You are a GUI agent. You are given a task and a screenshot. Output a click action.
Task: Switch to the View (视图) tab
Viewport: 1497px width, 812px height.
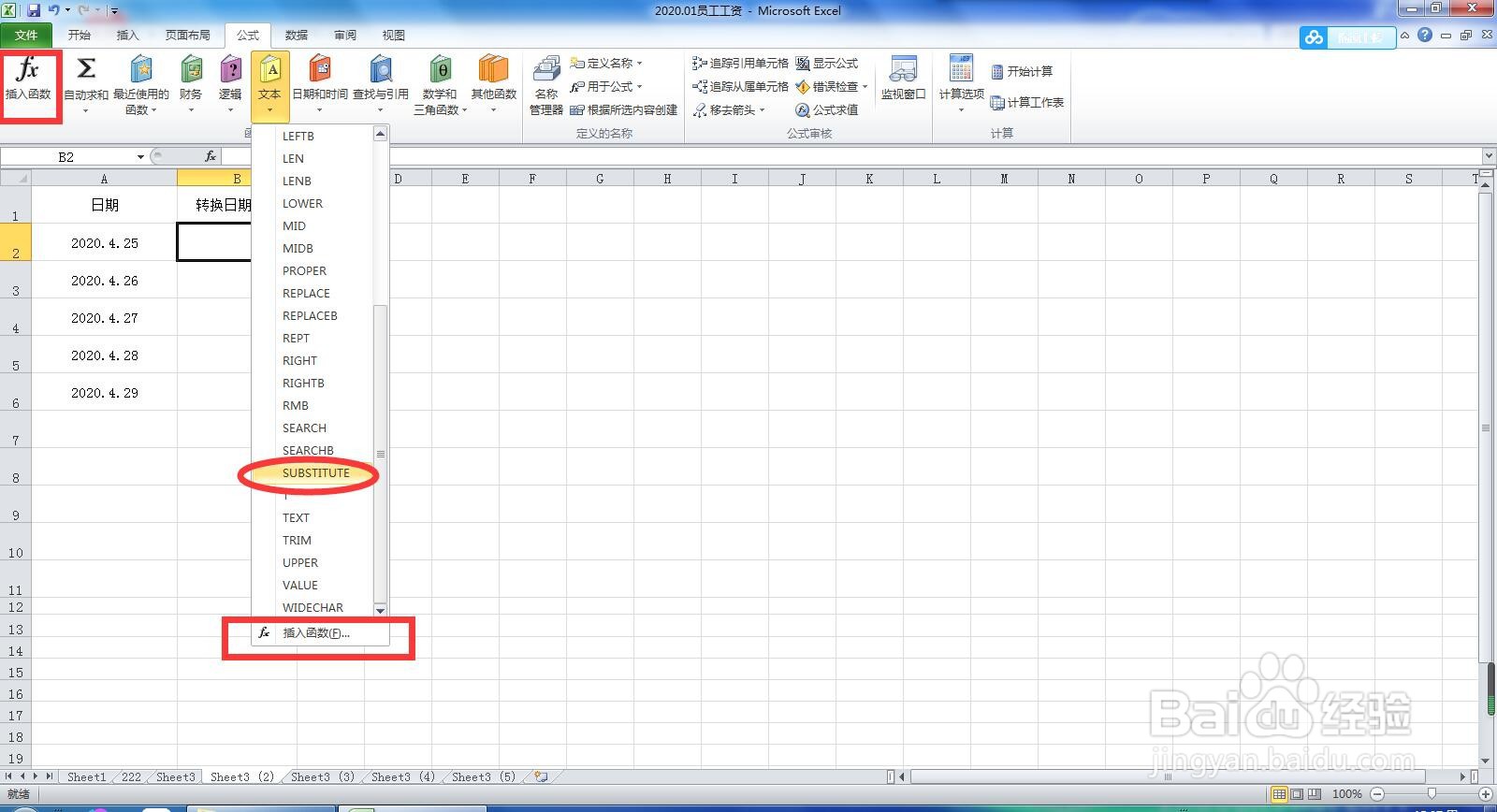click(394, 36)
